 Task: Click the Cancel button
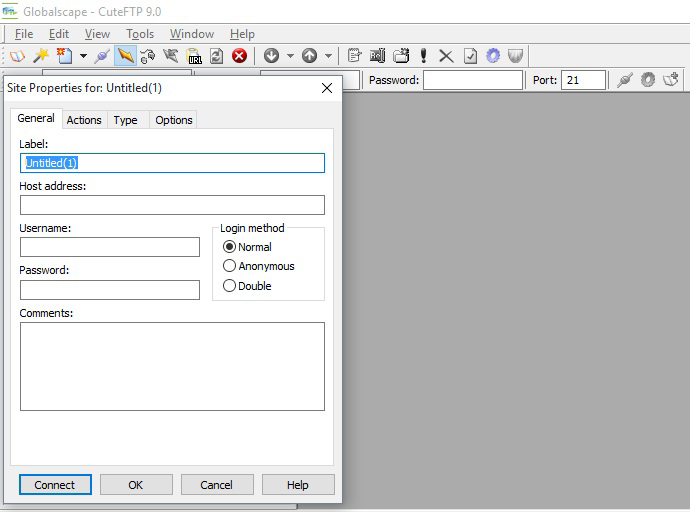217,485
